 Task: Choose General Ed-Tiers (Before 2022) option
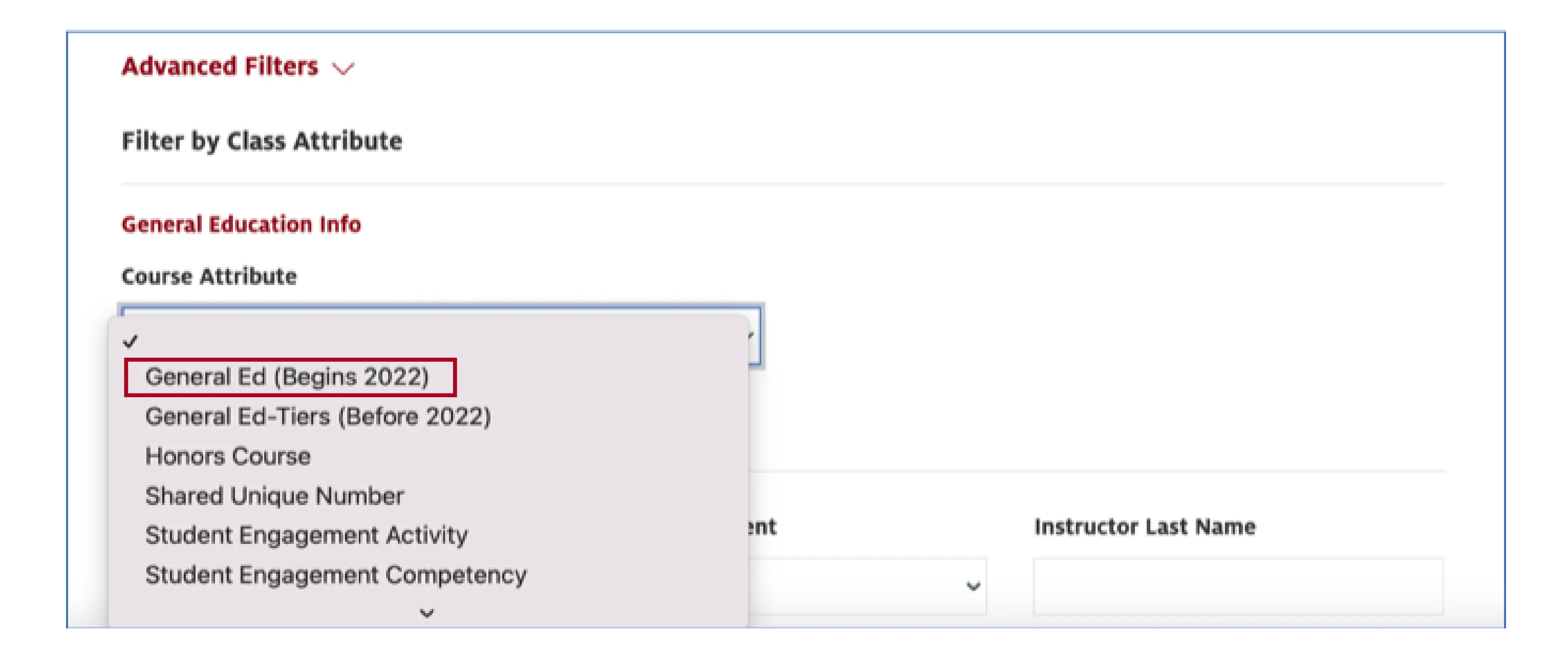318,417
